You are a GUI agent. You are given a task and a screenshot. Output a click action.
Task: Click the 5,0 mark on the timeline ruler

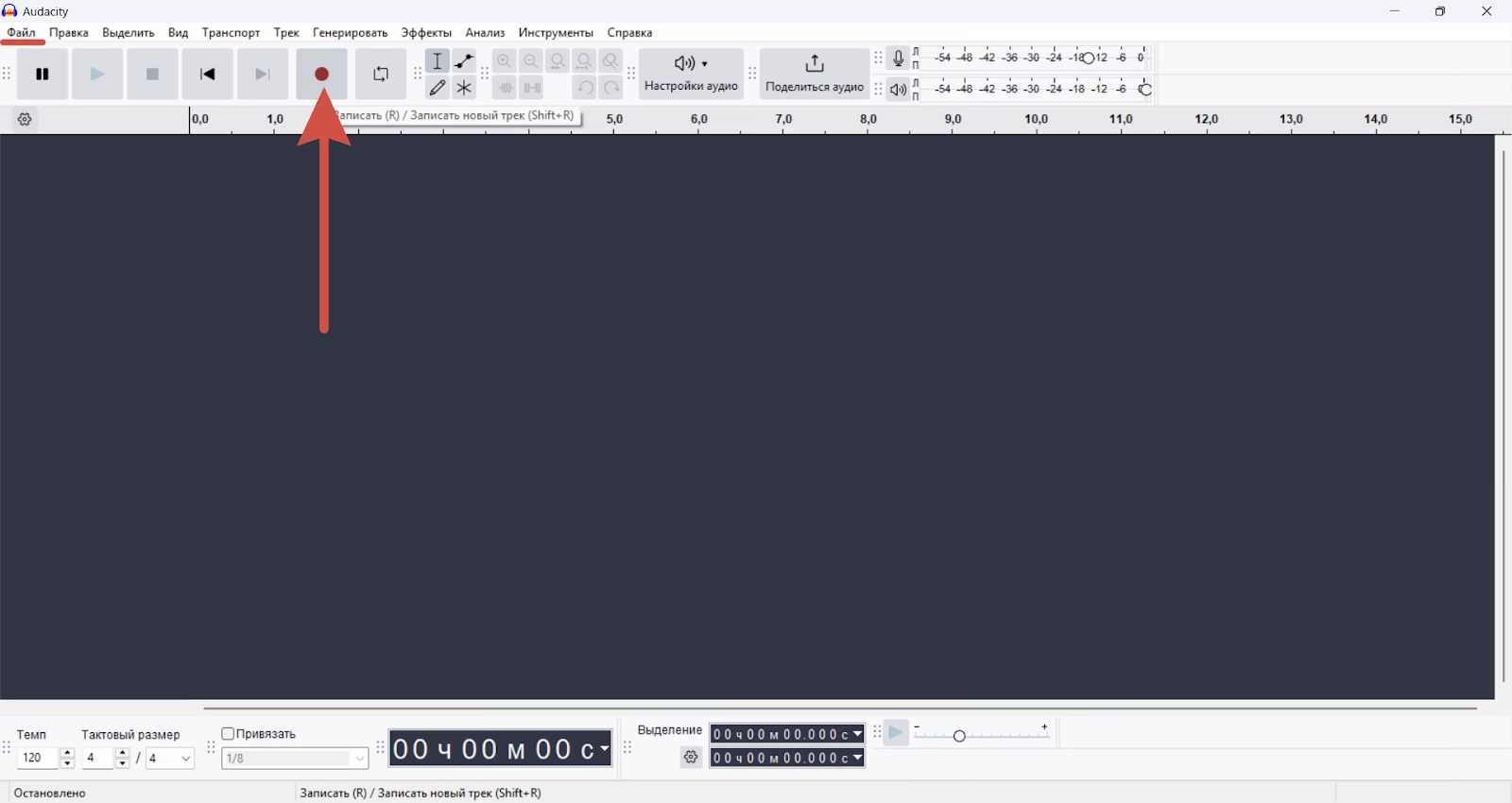614,120
